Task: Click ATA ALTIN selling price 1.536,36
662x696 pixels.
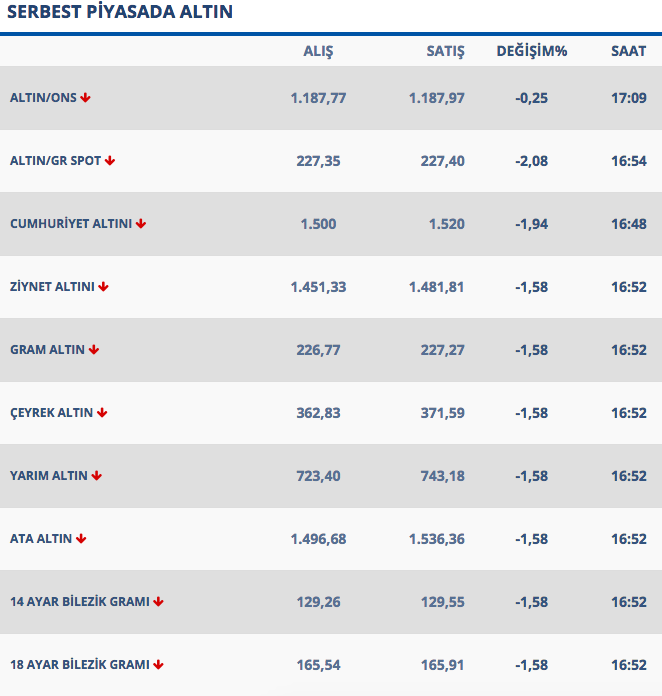Action: pyautogui.click(x=437, y=539)
